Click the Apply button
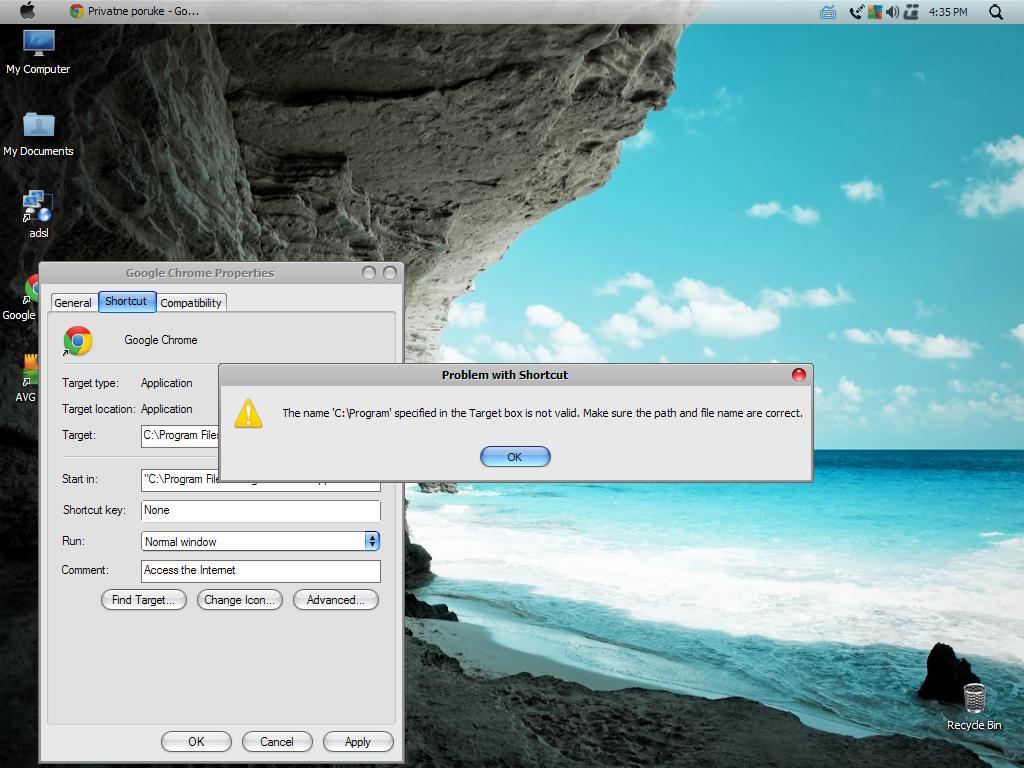This screenshot has height=768, width=1024. coord(358,741)
